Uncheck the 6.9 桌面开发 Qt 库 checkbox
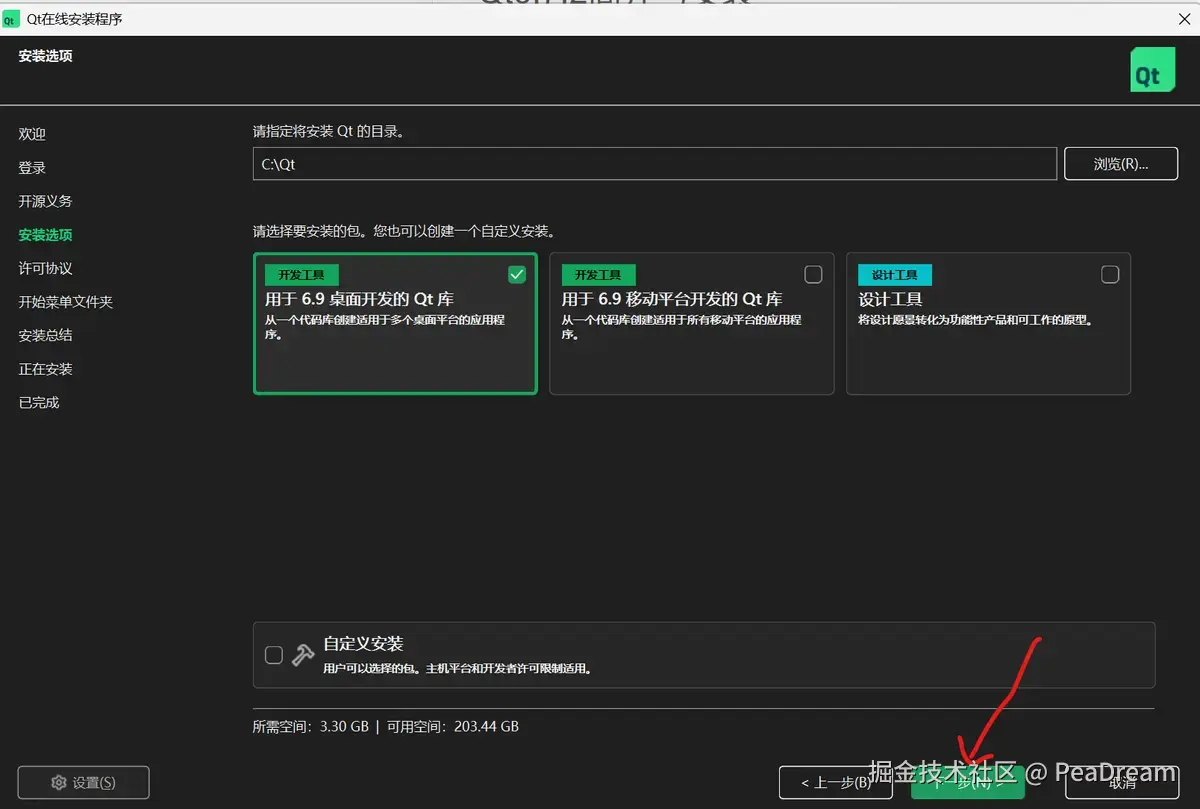Screen dimensions: 1200x809 517,274
